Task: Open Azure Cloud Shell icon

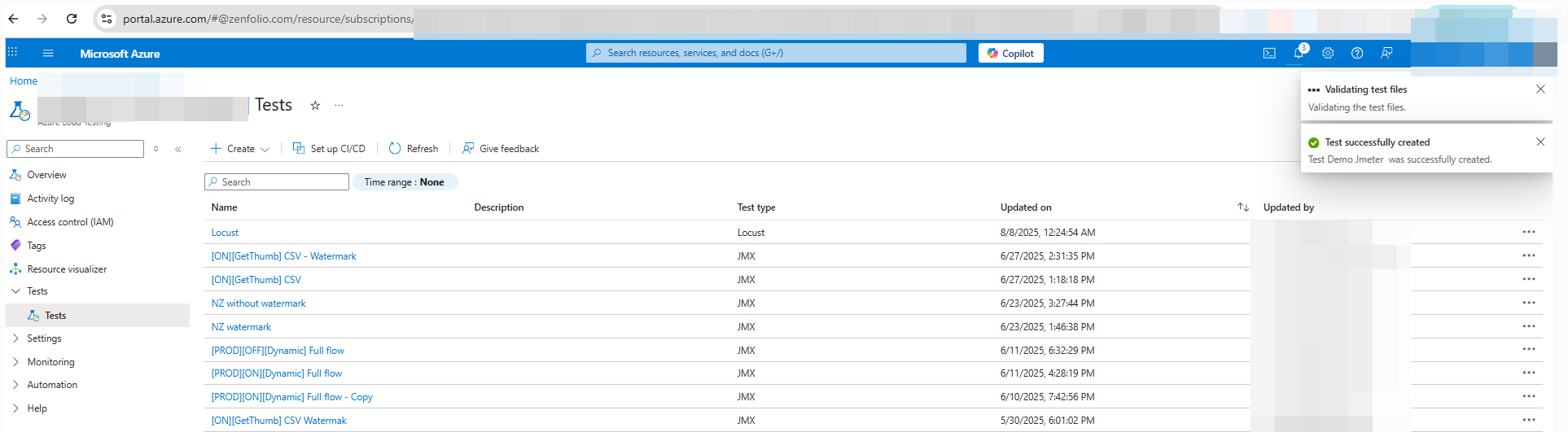Action: click(x=1268, y=53)
